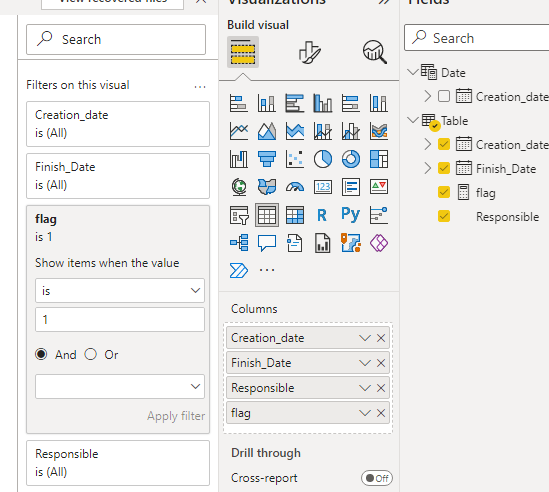Select the Donut chart visual

point(351,159)
